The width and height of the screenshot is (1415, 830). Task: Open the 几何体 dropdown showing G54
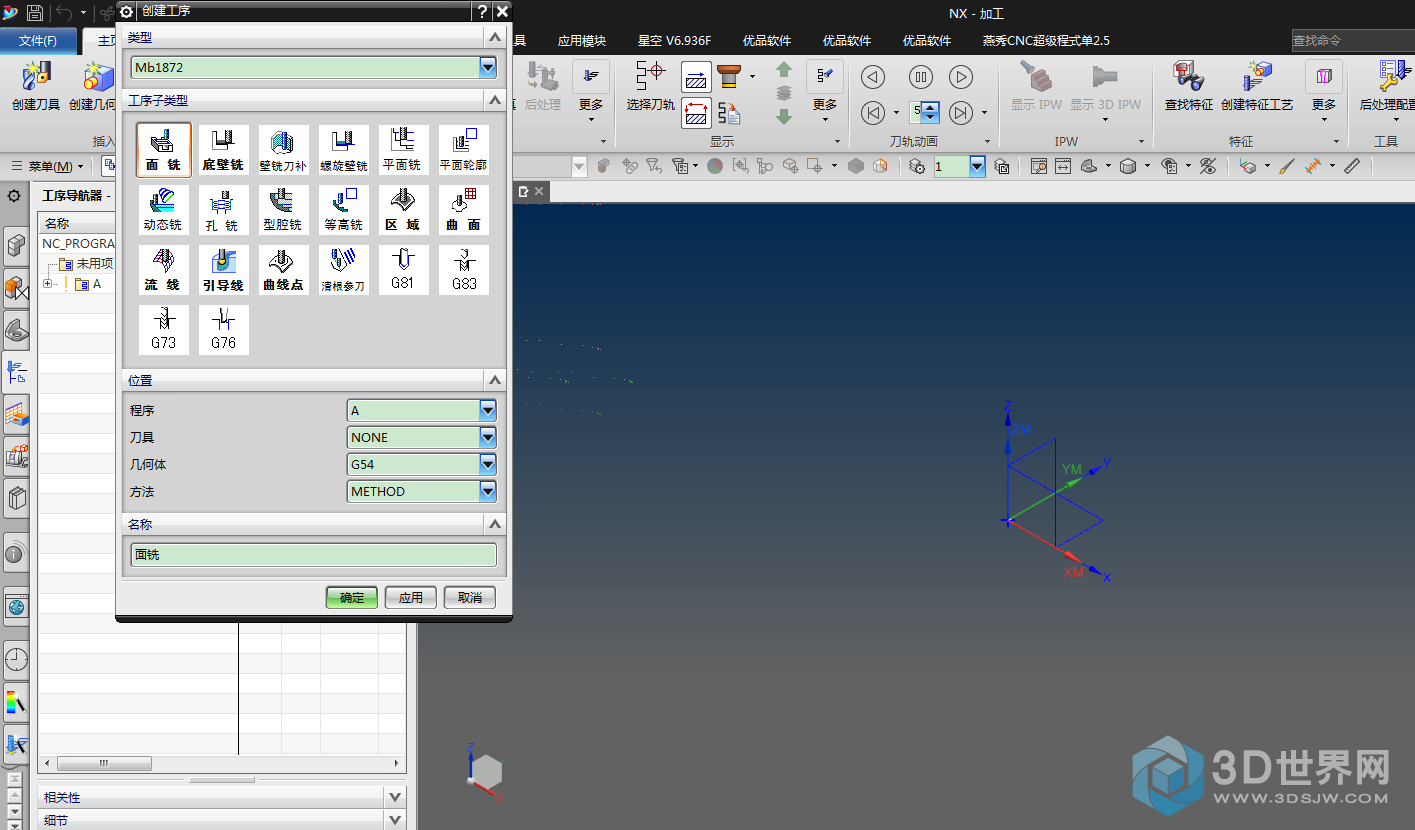[488, 464]
